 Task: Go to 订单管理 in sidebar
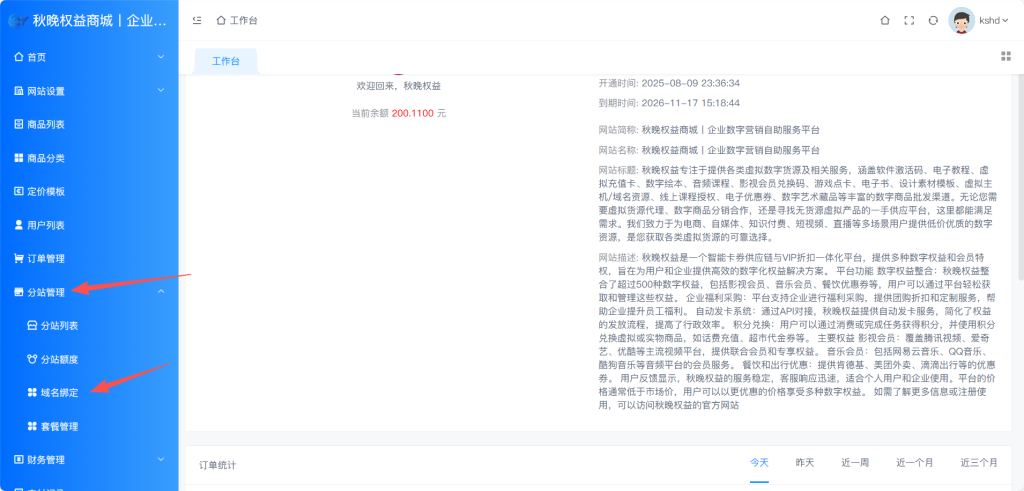coord(46,259)
